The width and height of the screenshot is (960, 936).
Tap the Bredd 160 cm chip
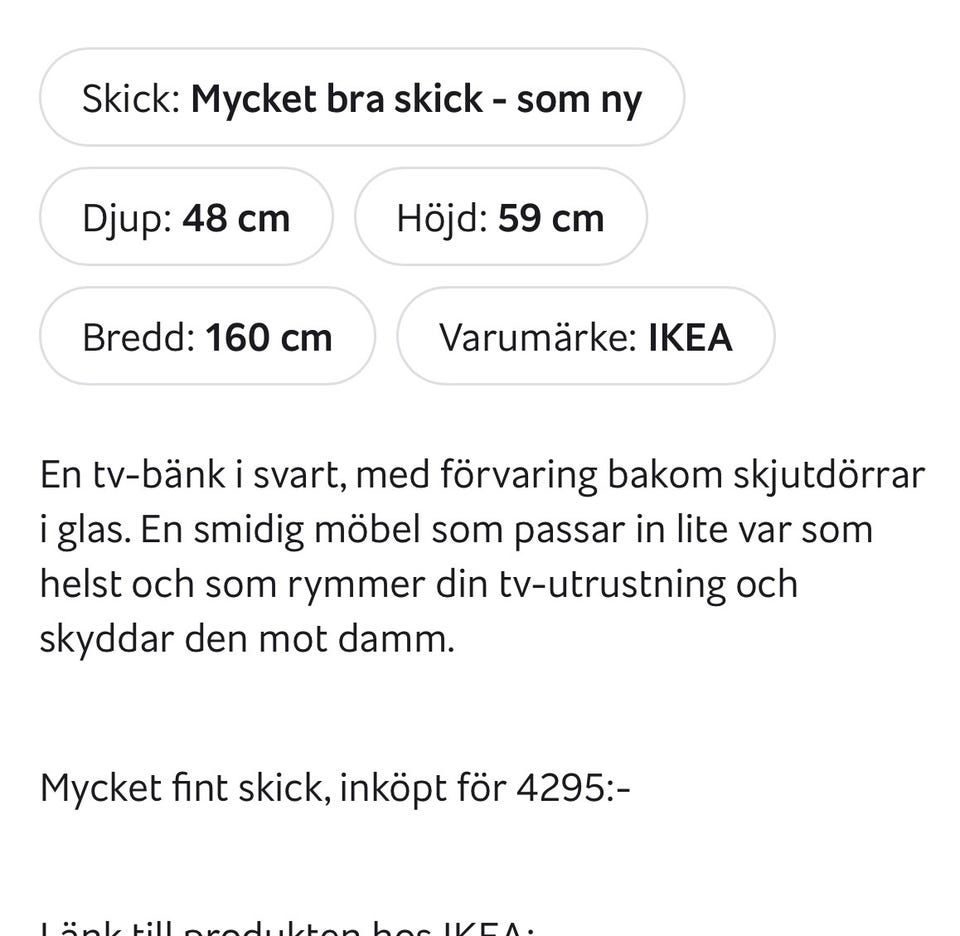pos(208,336)
